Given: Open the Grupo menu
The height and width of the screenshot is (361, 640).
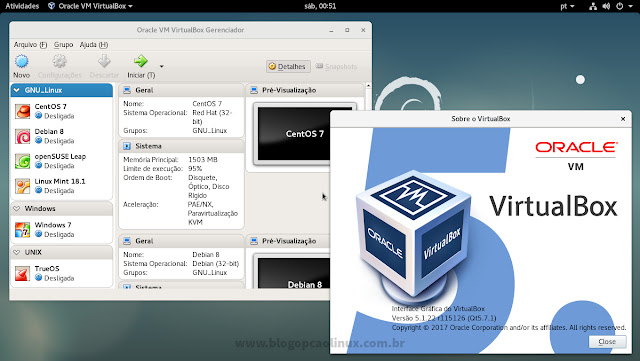Looking at the screenshot, I should click(x=64, y=45).
